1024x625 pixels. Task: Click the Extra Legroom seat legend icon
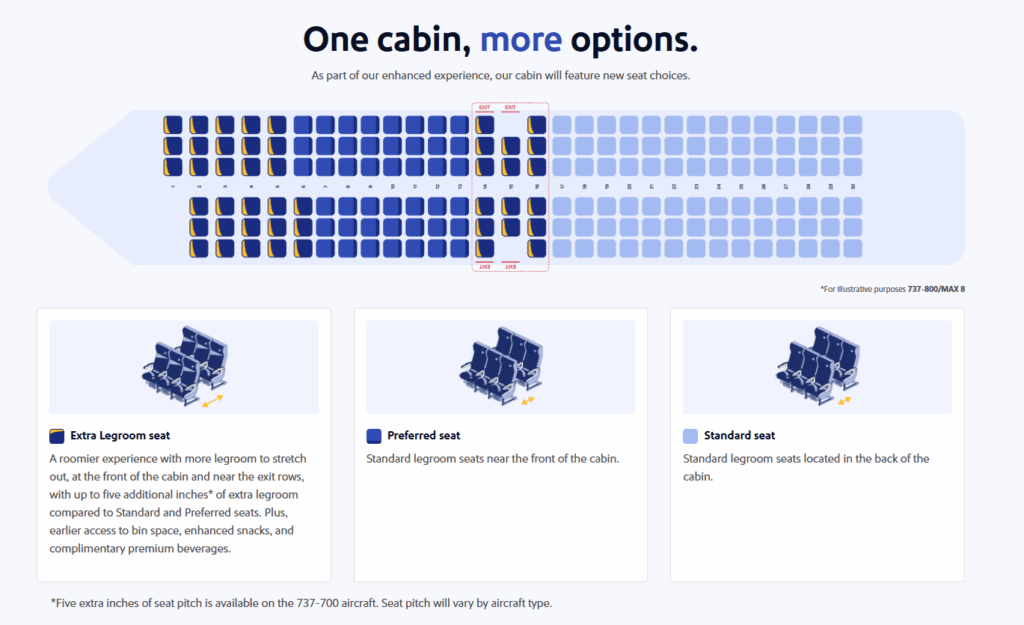pos(57,436)
